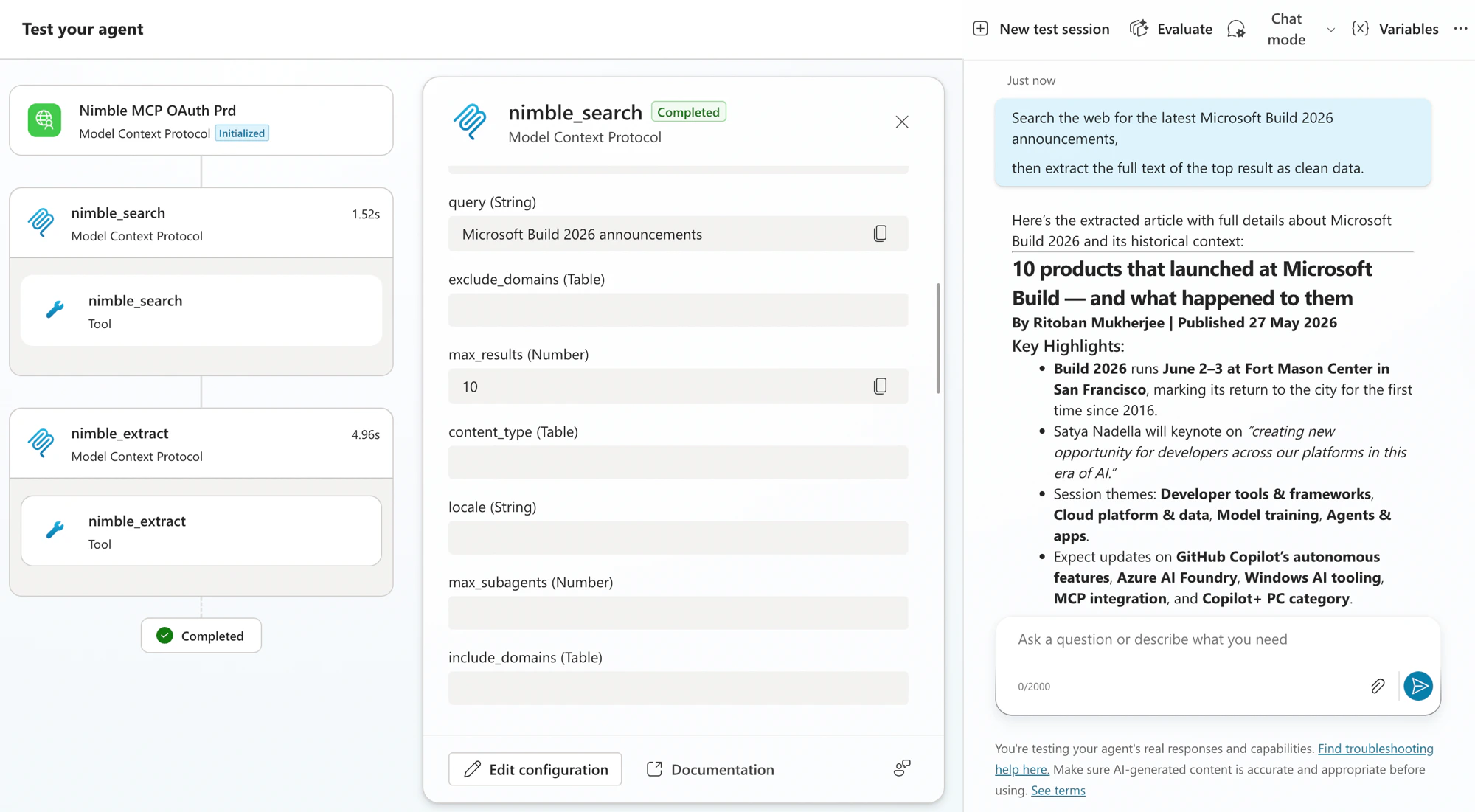Click the Key Highlights heading
This screenshot has width=1475, height=812.
coord(1068,346)
